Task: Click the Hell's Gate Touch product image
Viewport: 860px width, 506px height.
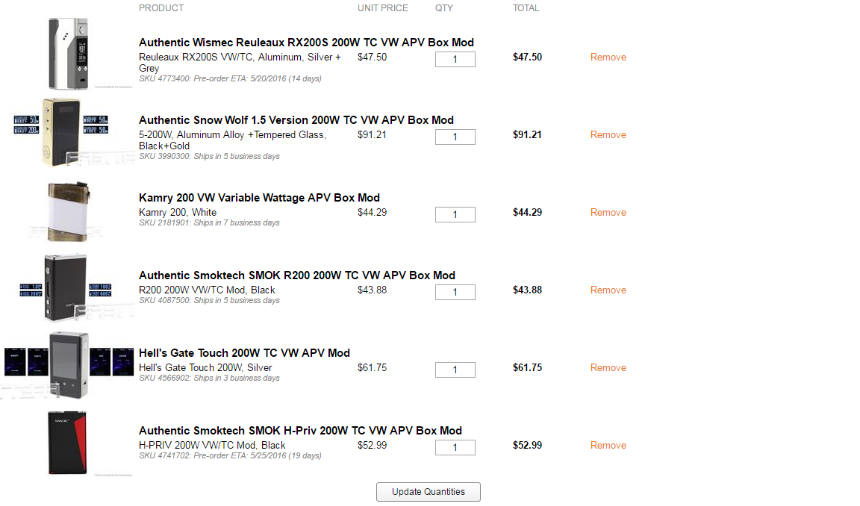Action: (68, 364)
